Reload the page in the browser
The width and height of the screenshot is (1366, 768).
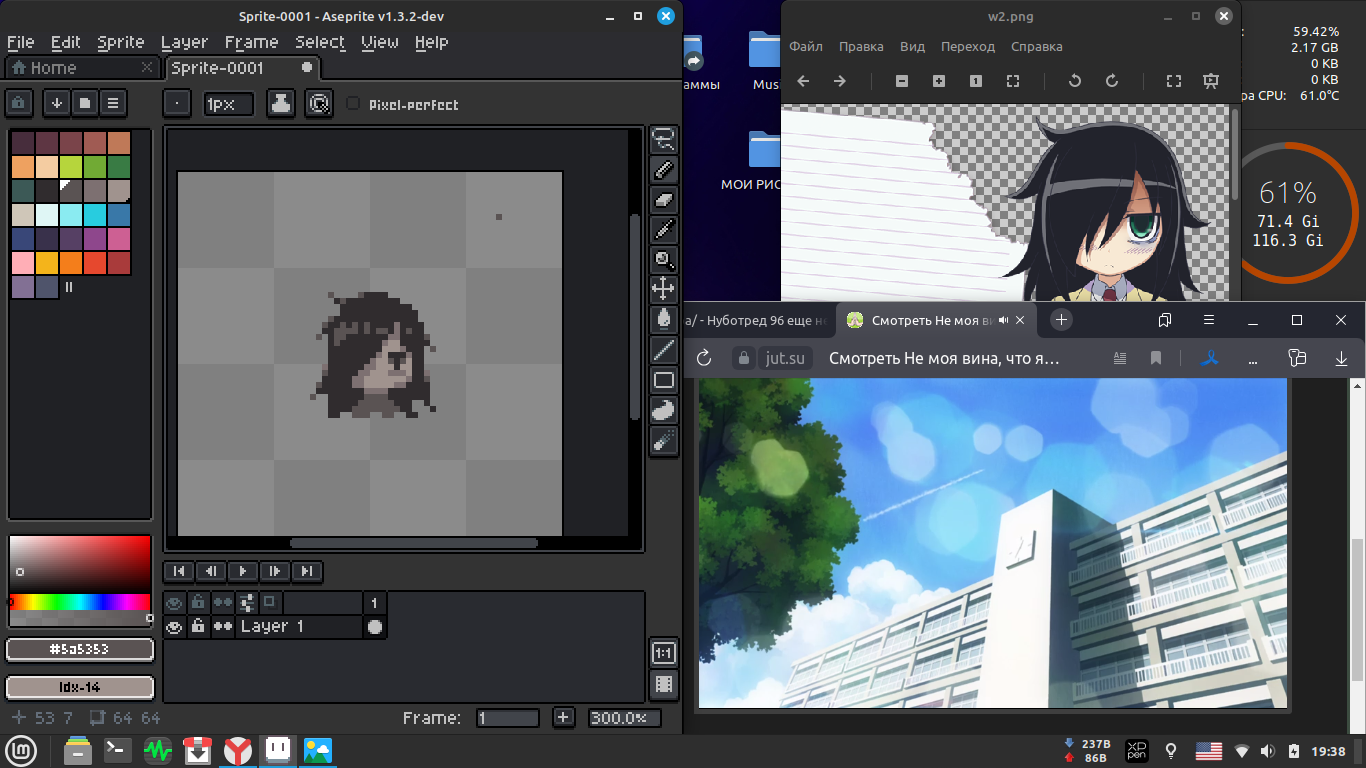[703, 359]
